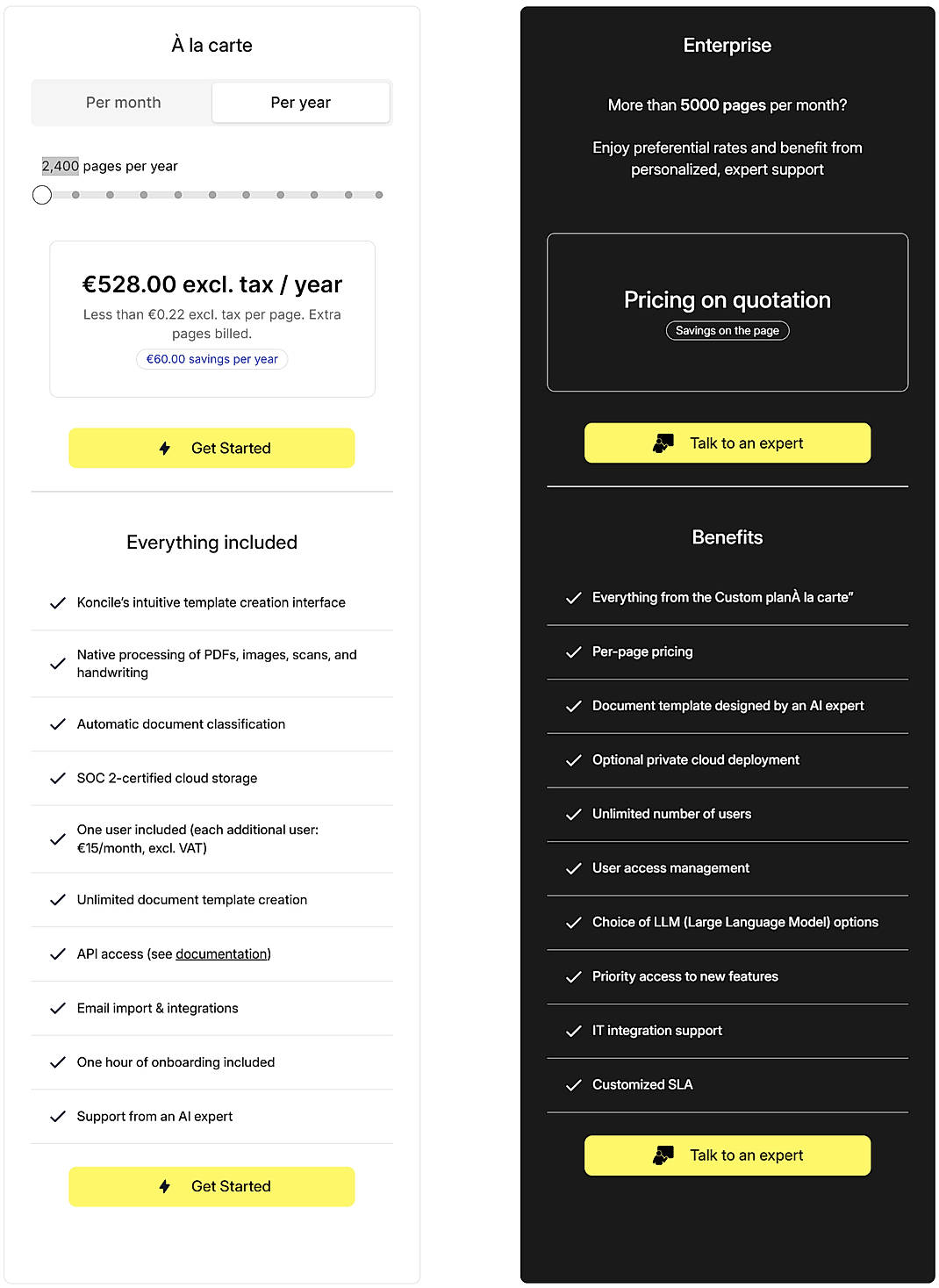Click the highlighted "2,400" page count value
The width and height of the screenshot is (939, 1288).
coord(60,165)
